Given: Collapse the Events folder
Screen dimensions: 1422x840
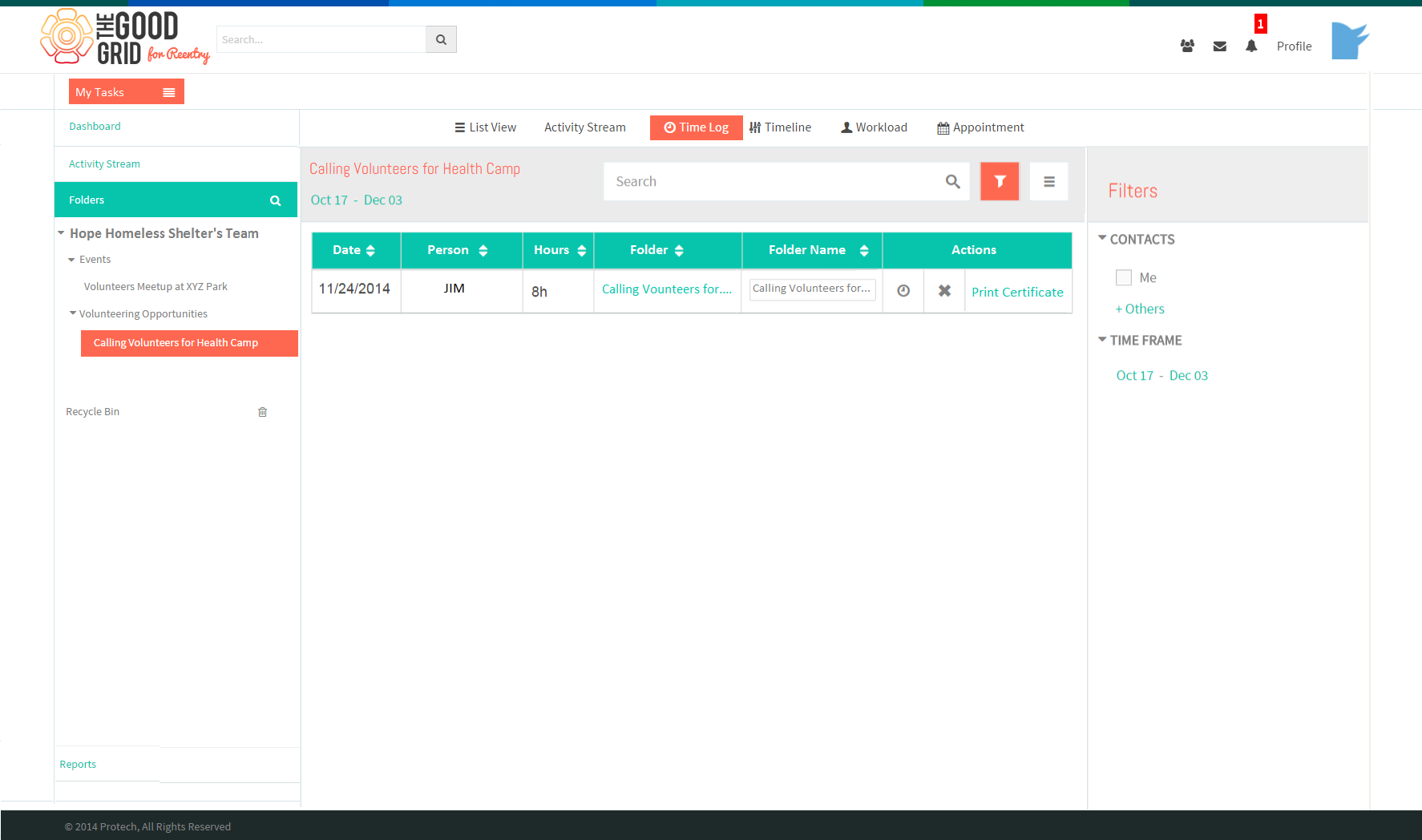Looking at the screenshot, I should [71, 260].
